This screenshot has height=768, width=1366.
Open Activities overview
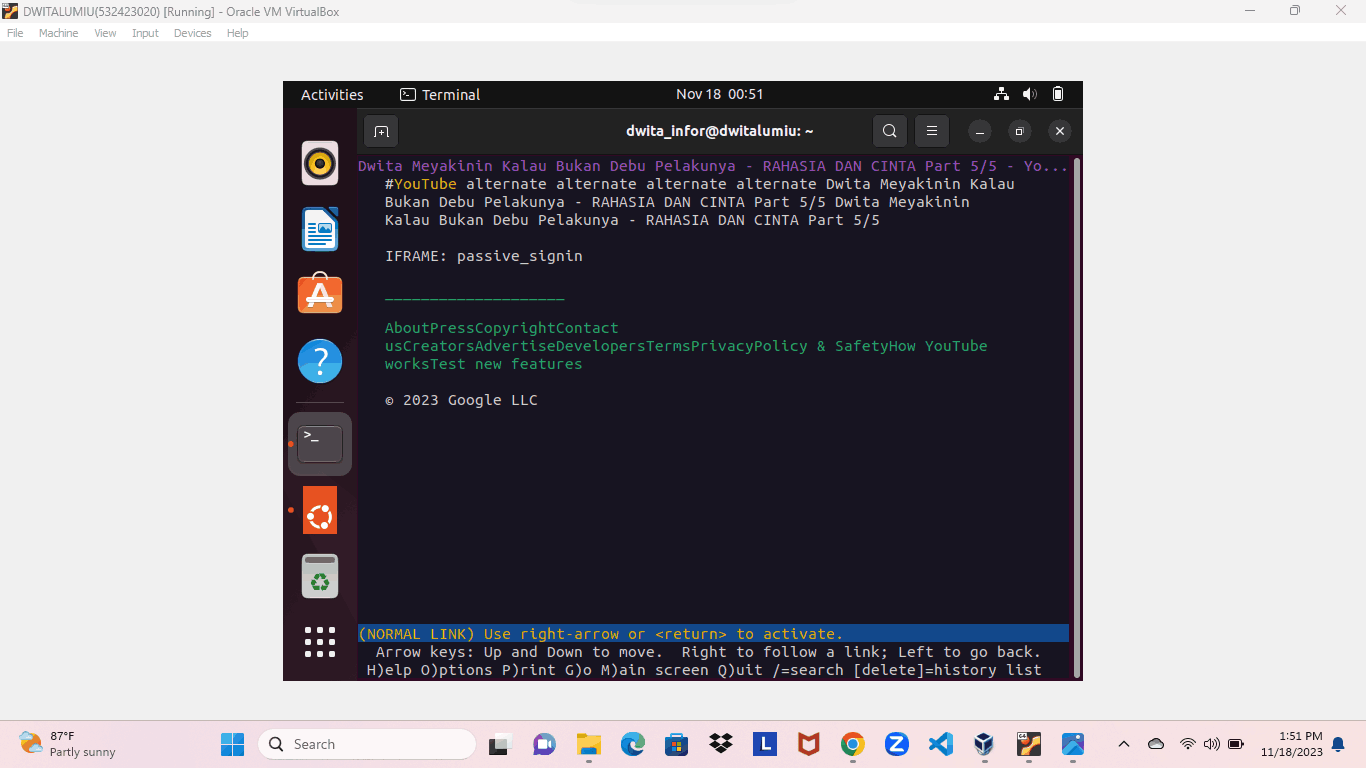pos(332,94)
